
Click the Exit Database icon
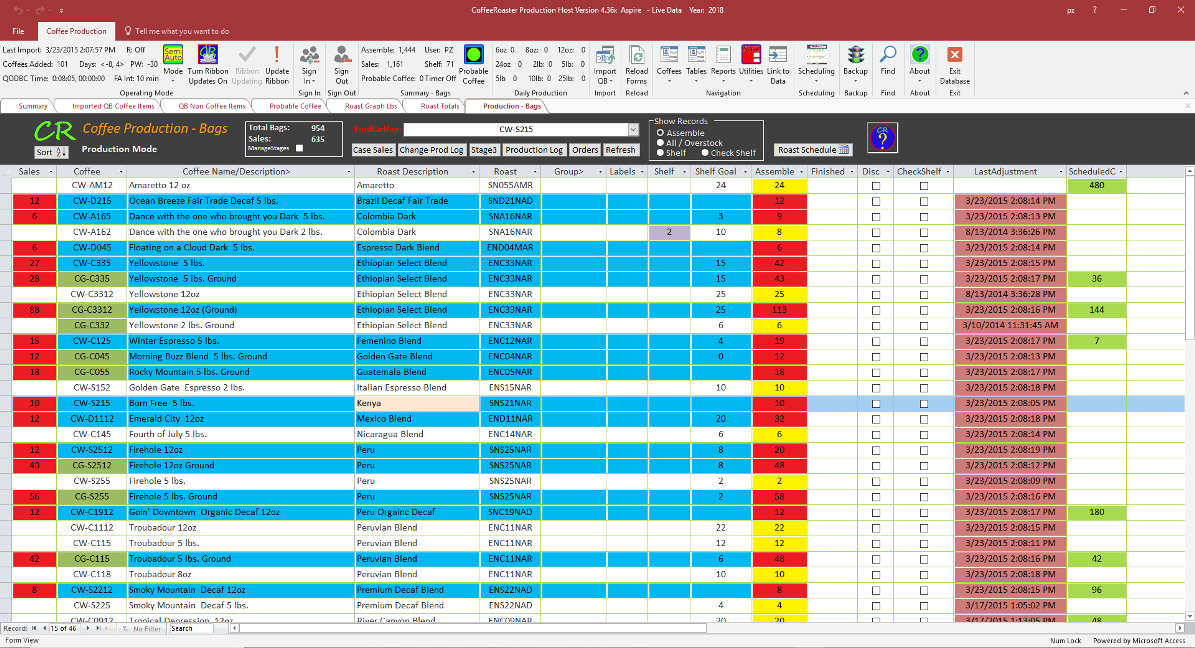point(954,55)
